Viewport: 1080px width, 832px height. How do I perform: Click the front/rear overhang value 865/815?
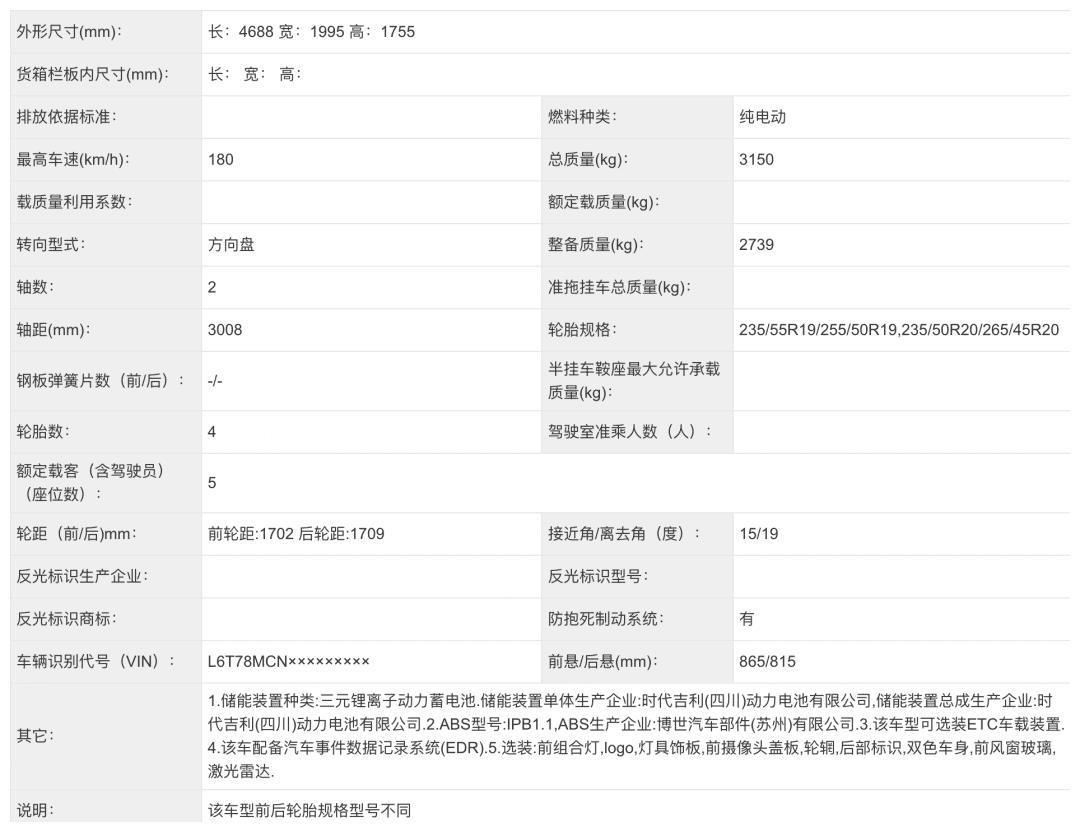click(x=767, y=662)
